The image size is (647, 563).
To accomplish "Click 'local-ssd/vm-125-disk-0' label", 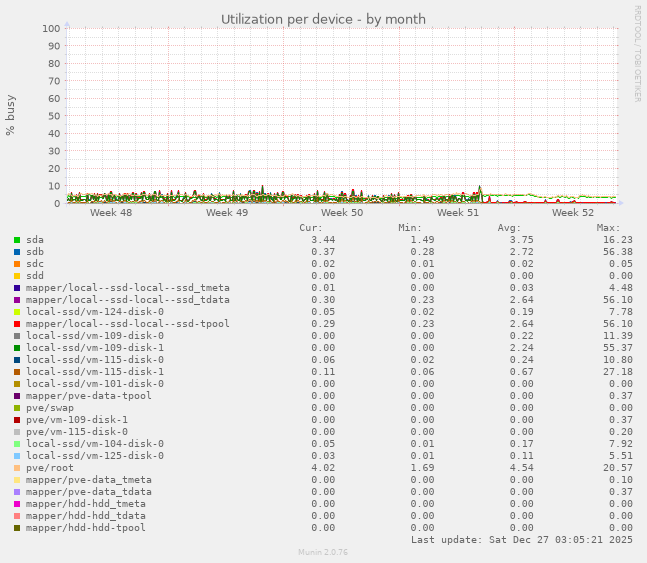I will click(95, 456).
